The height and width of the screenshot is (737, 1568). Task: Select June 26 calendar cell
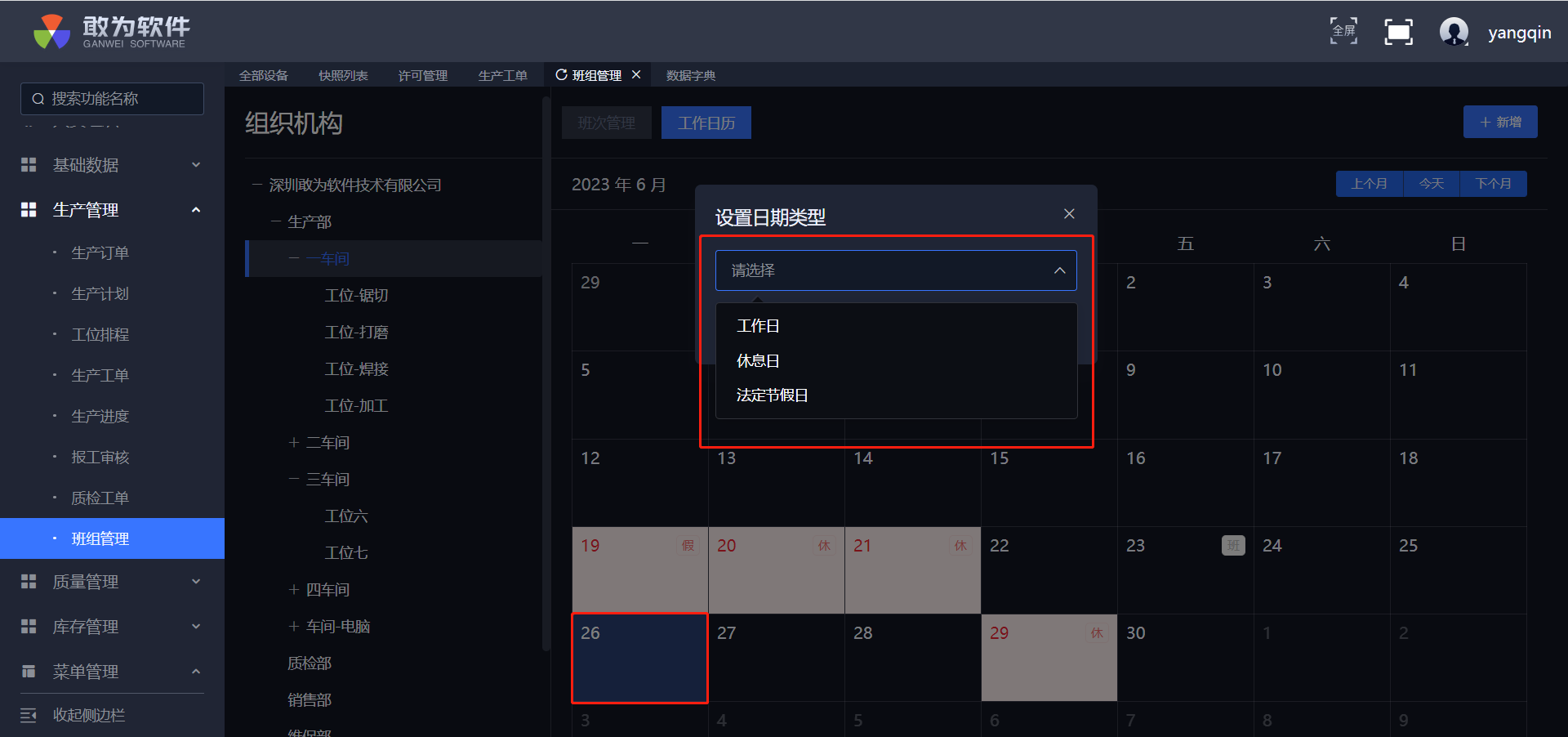639,658
